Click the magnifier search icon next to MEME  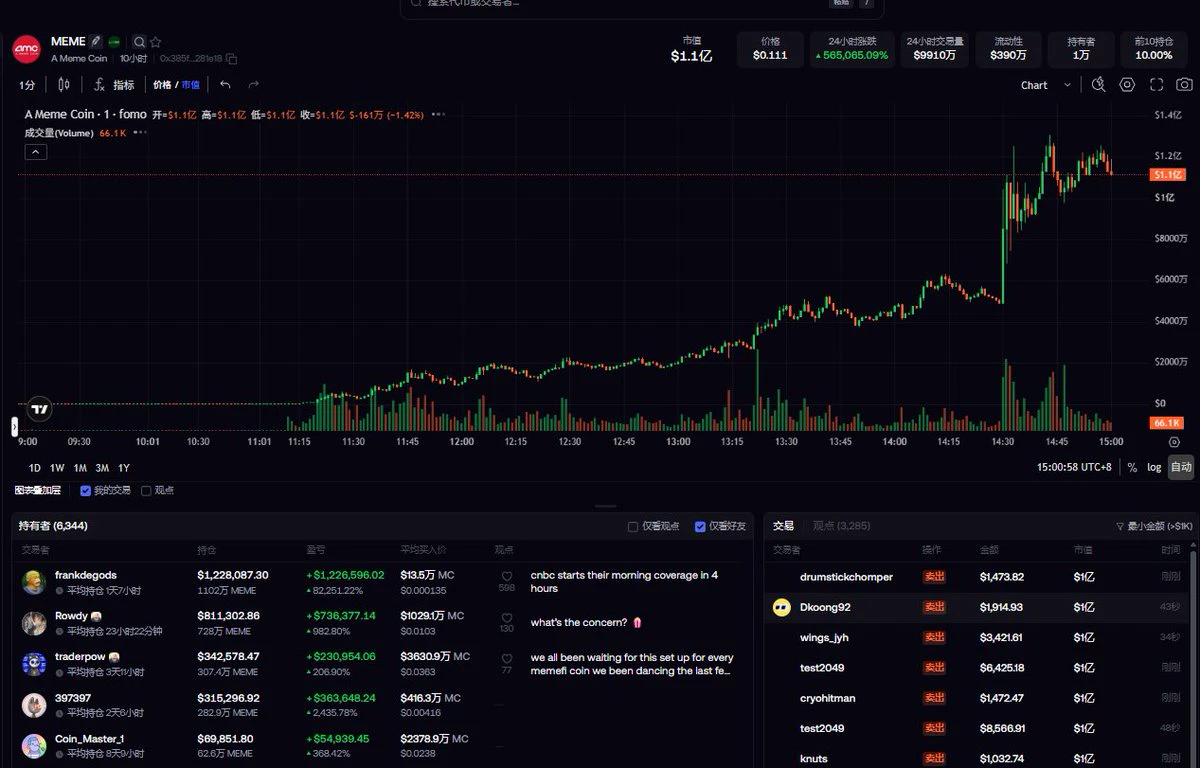[x=139, y=42]
